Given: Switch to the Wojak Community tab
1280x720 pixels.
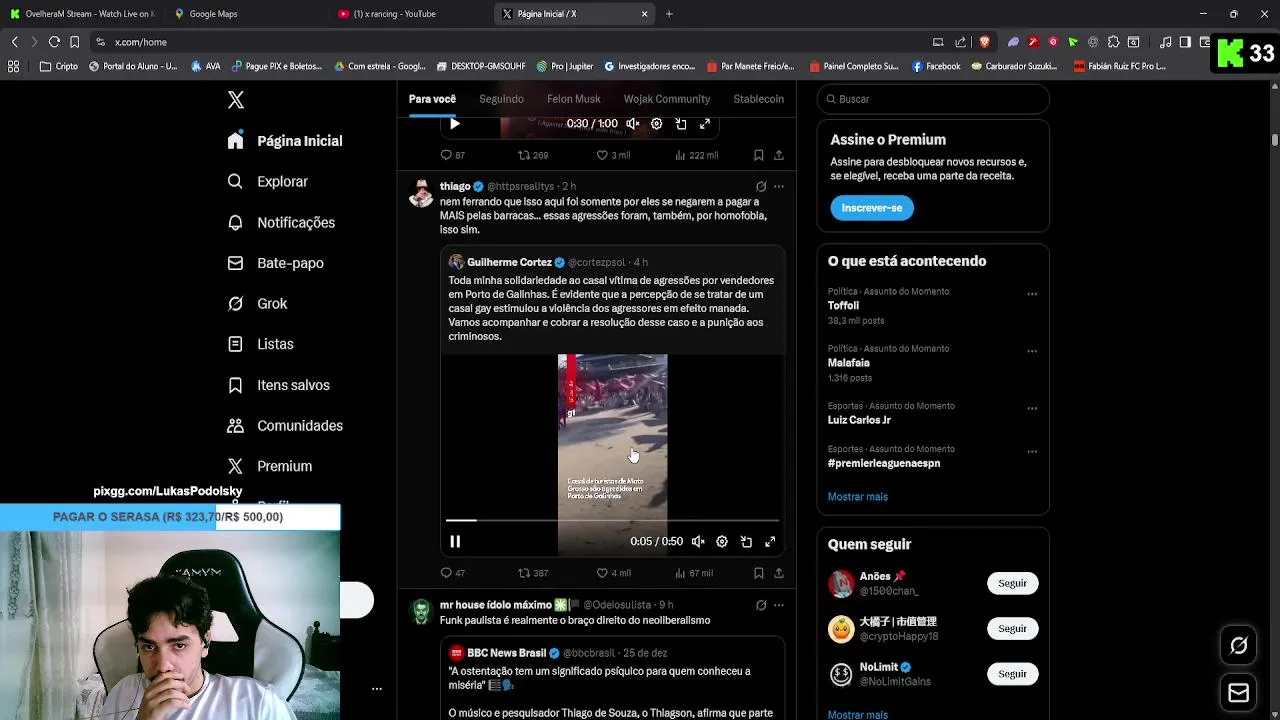Looking at the screenshot, I should (667, 99).
